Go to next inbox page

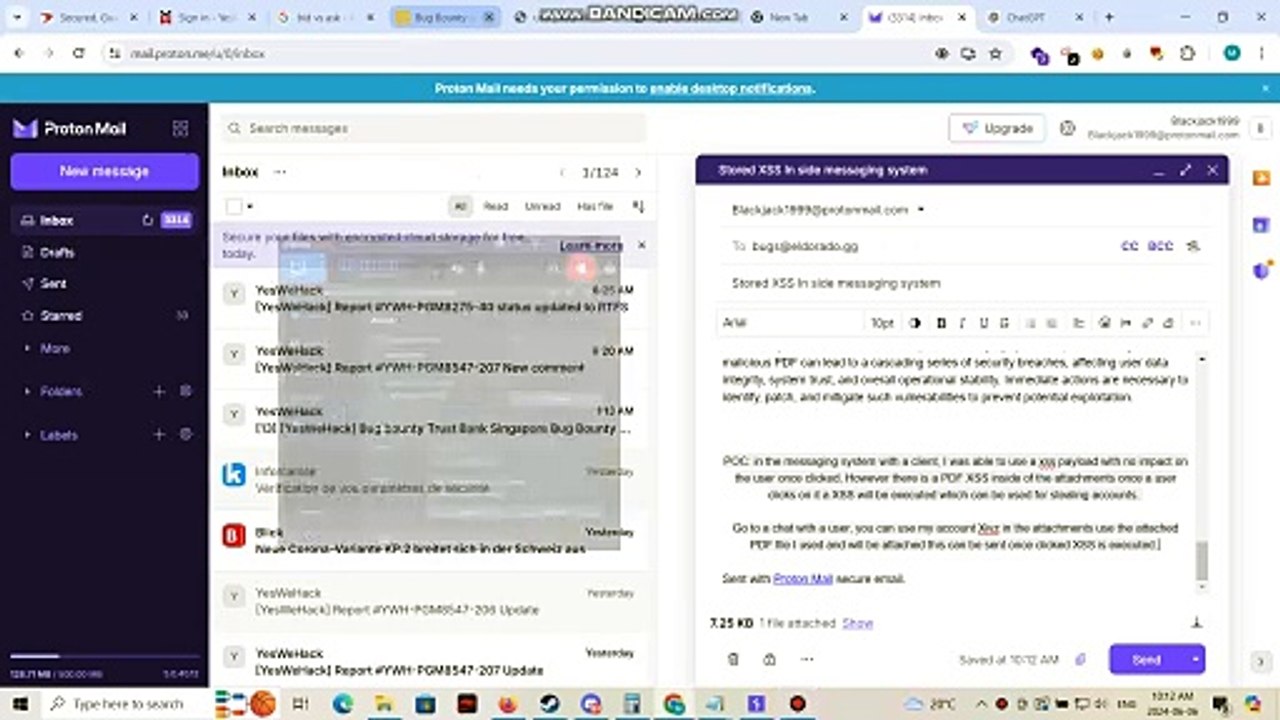[x=638, y=172]
